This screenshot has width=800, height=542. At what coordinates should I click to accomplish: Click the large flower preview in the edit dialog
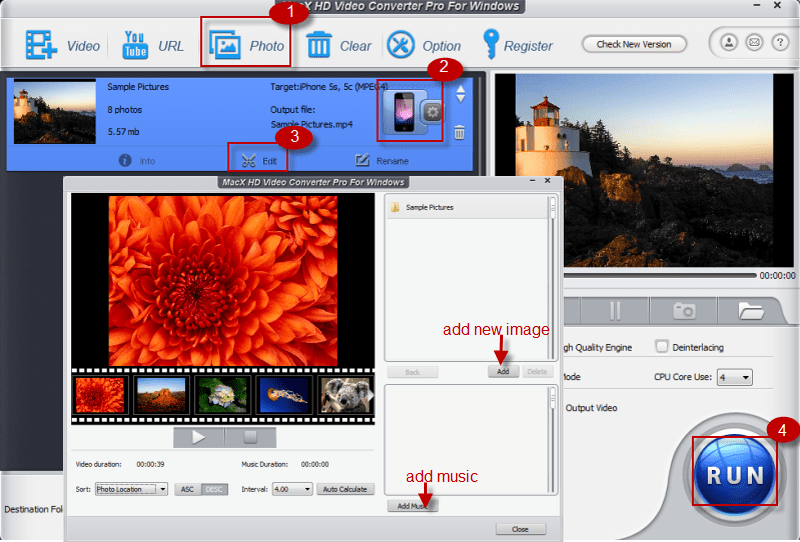point(223,281)
